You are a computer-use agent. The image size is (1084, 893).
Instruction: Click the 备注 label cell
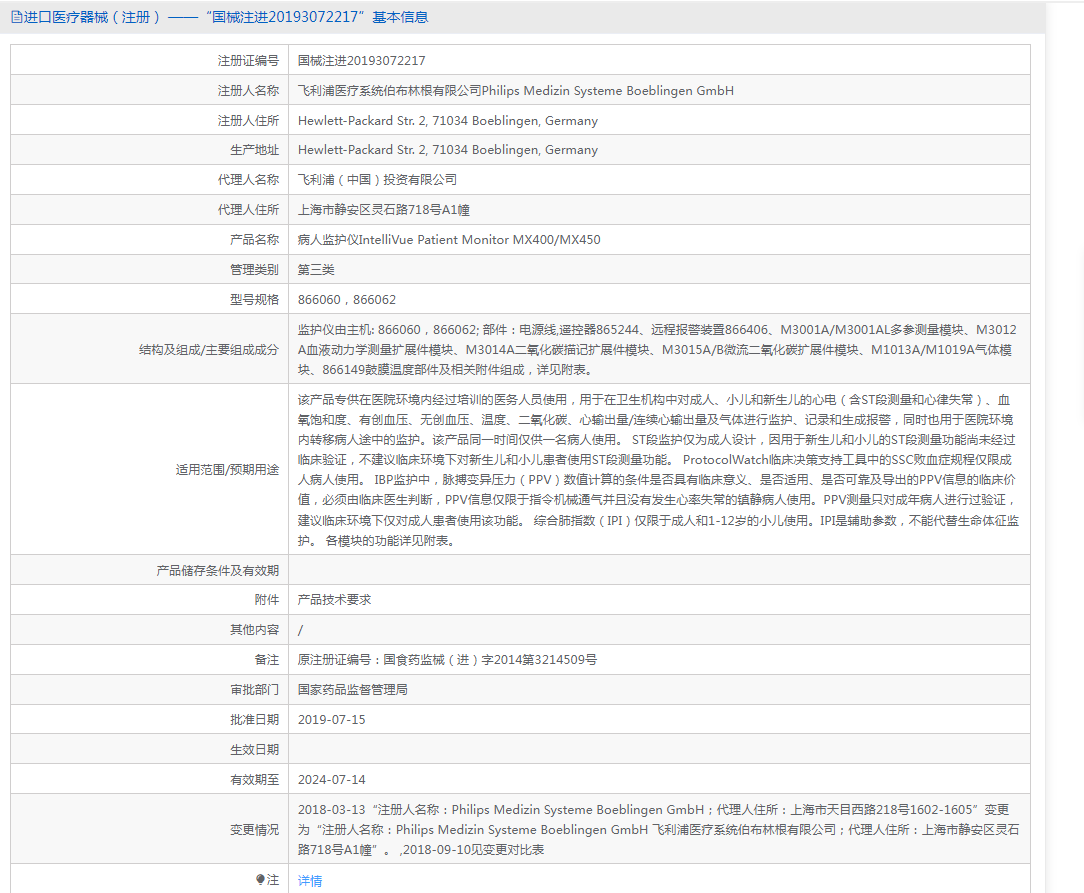(x=149, y=659)
